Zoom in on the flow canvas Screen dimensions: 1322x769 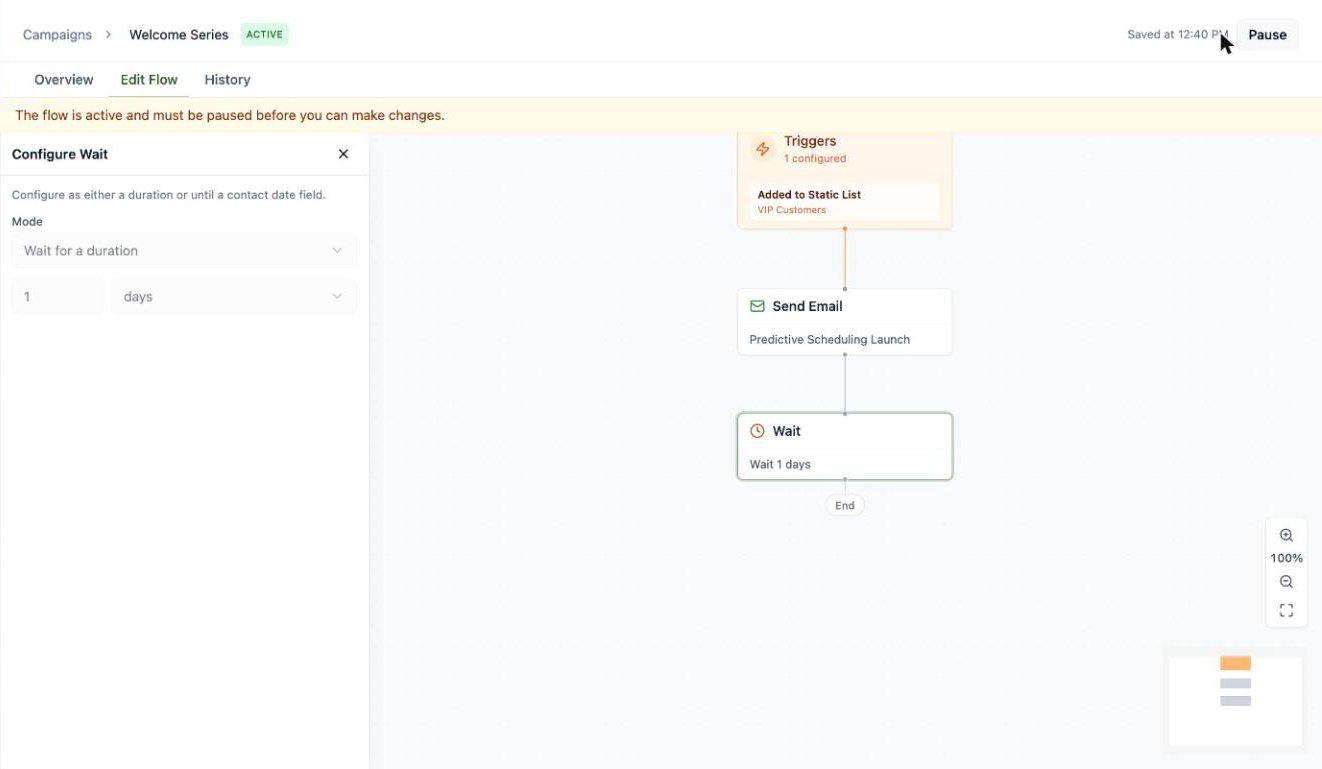point(1286,535)
